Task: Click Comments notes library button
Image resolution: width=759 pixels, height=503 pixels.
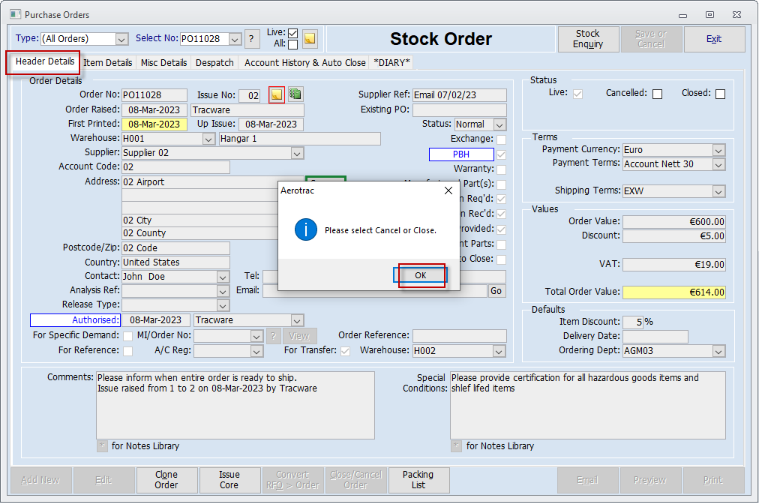Action: [102, 445]
